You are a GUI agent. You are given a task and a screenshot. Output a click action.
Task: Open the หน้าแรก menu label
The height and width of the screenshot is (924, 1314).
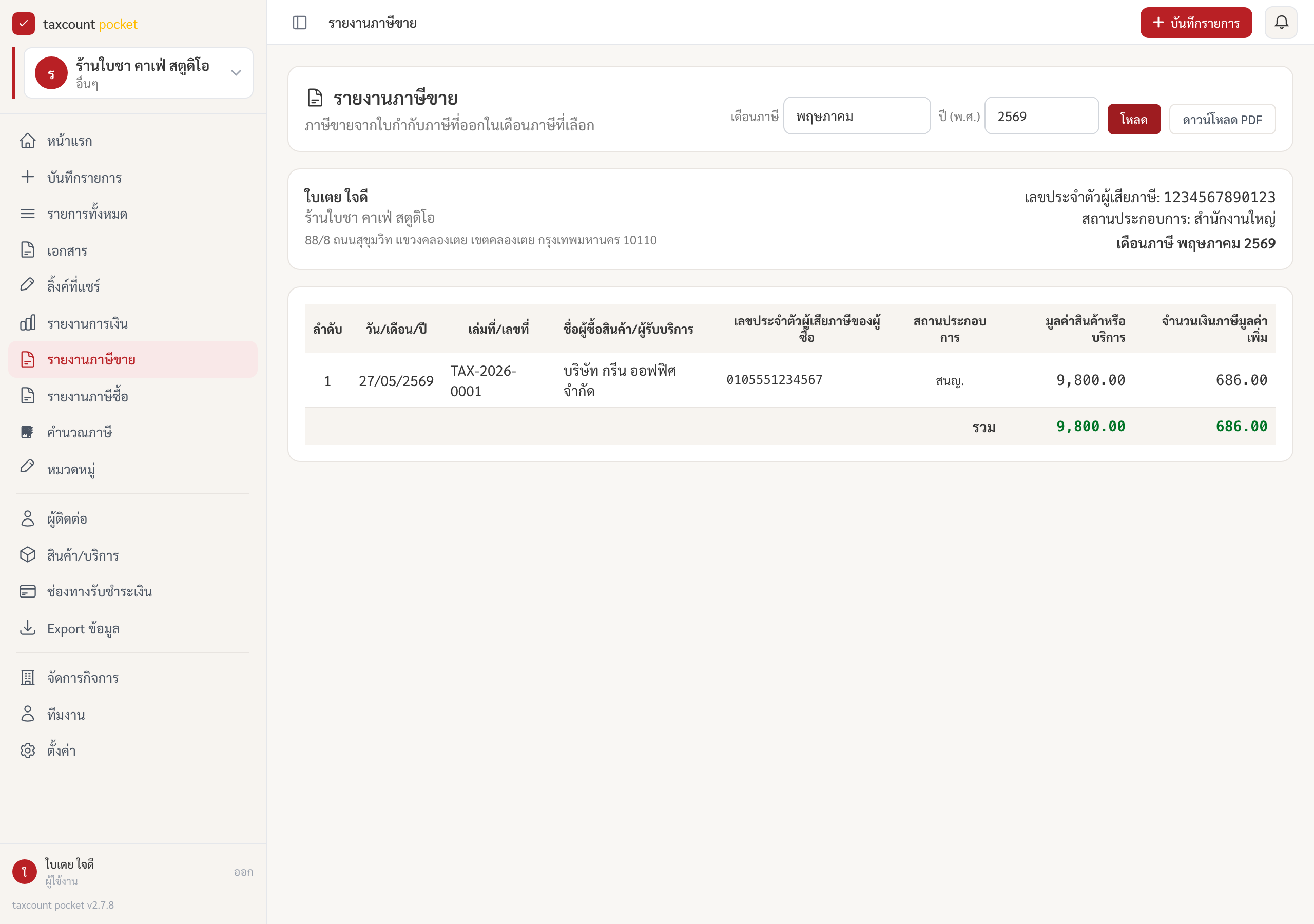click(70, 141)
